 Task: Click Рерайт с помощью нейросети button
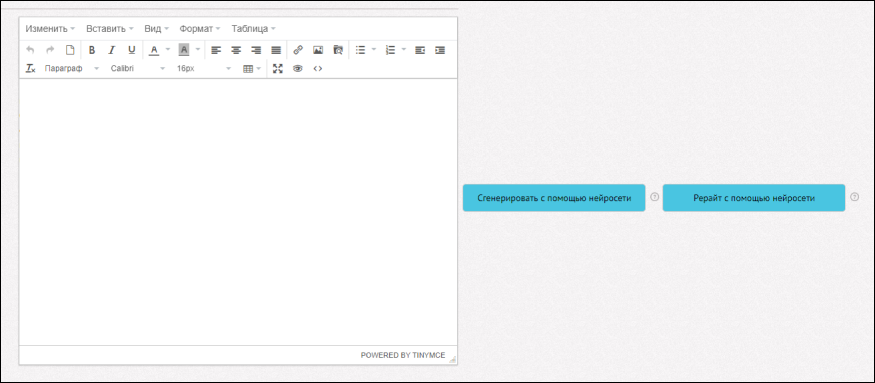click(x=754, y=198)
